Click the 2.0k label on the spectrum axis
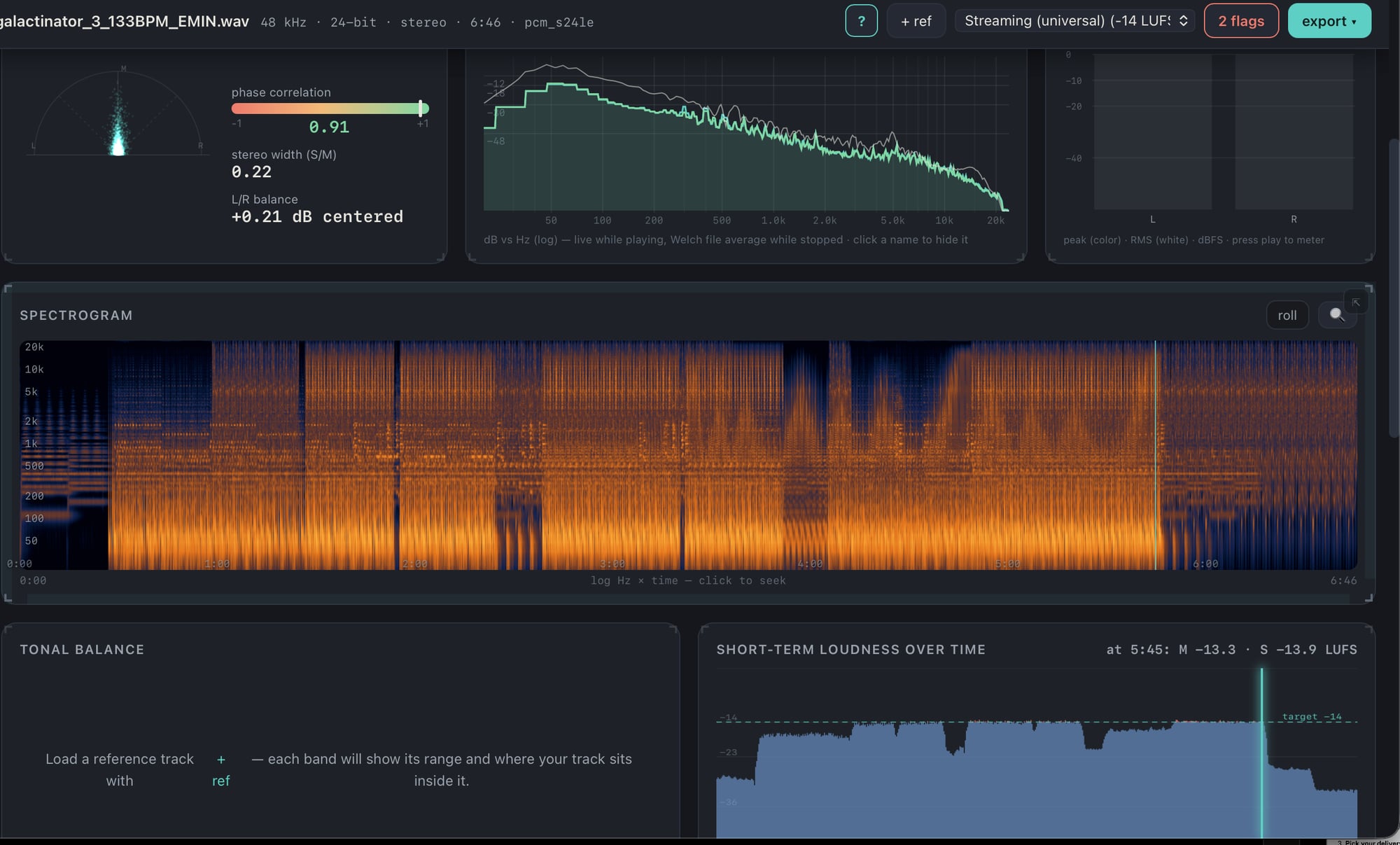 825,221
